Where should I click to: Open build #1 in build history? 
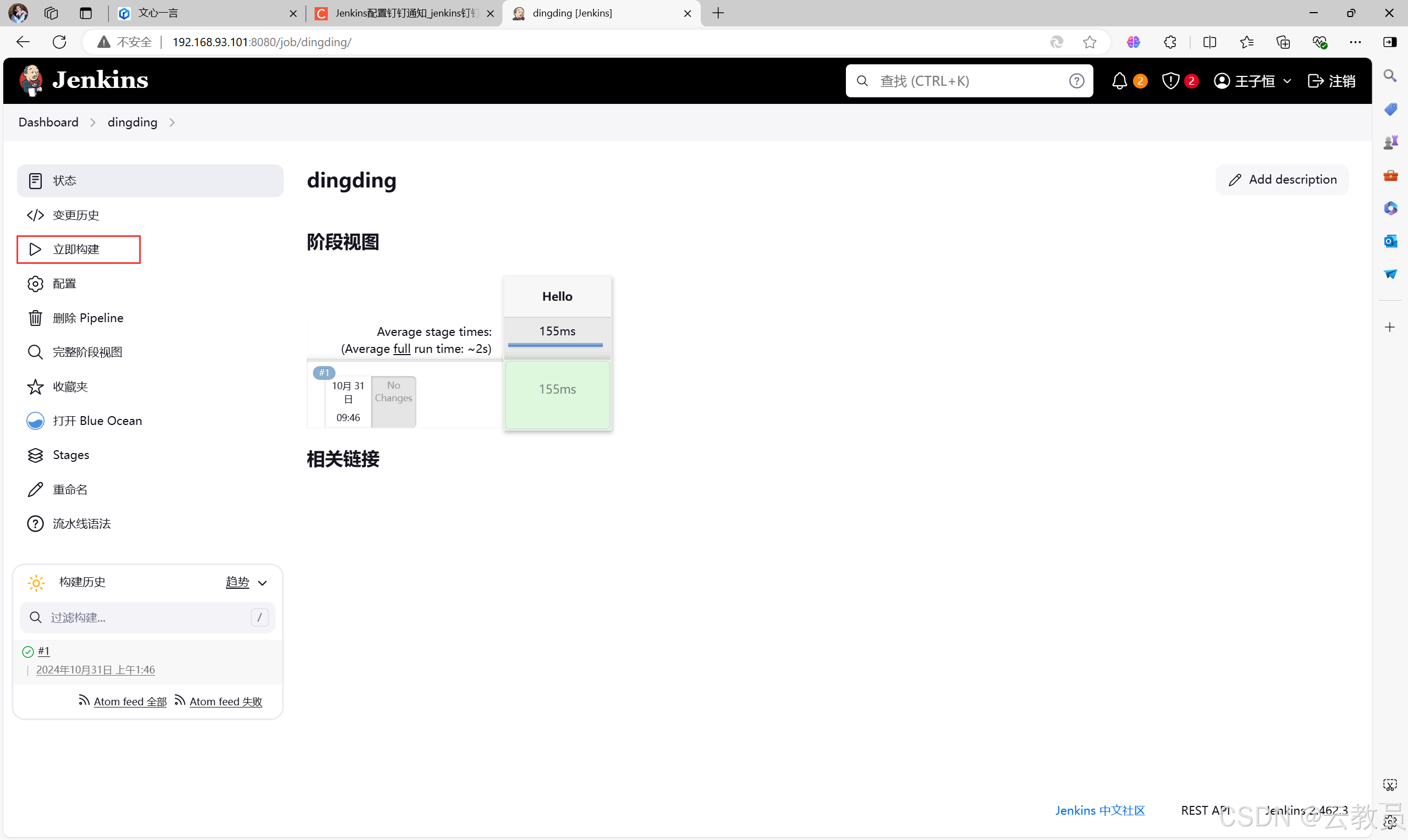(44, 651)
